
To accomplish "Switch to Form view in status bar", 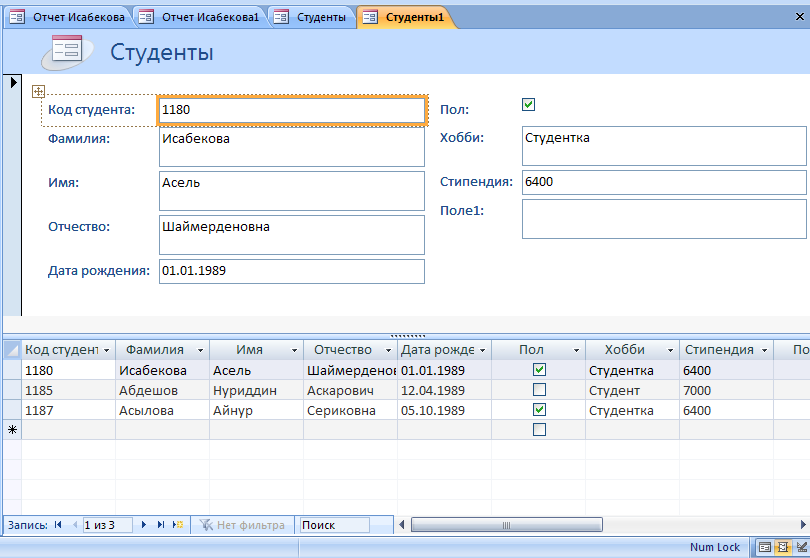I will tap(764, 547).
